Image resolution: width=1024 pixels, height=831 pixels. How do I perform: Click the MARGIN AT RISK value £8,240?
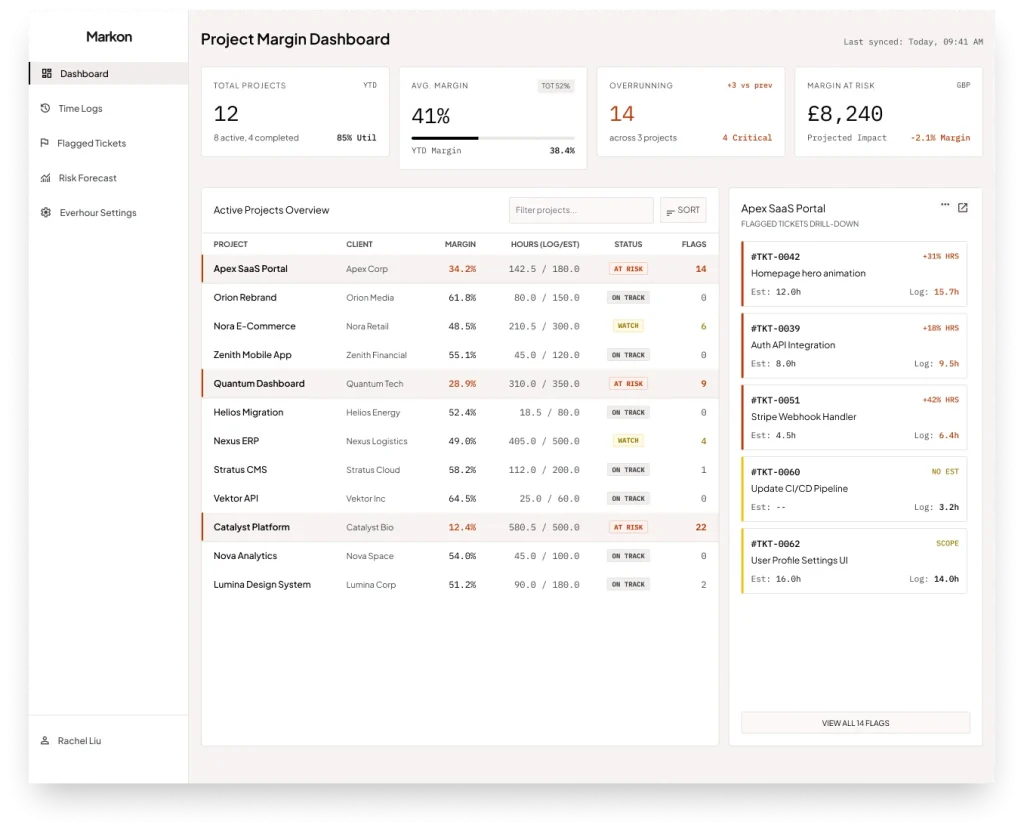point(845,114)
